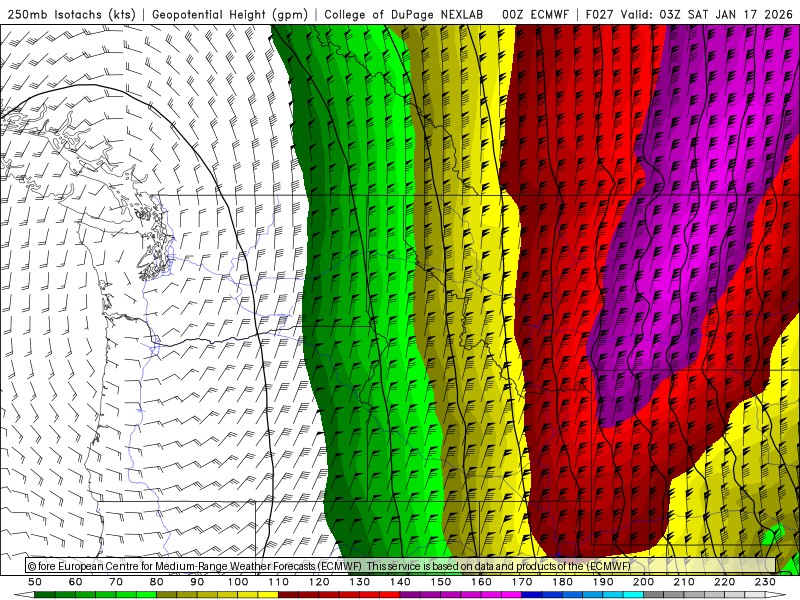
Task: Click the 130 label on the colorbar
Action: point(360,582)
